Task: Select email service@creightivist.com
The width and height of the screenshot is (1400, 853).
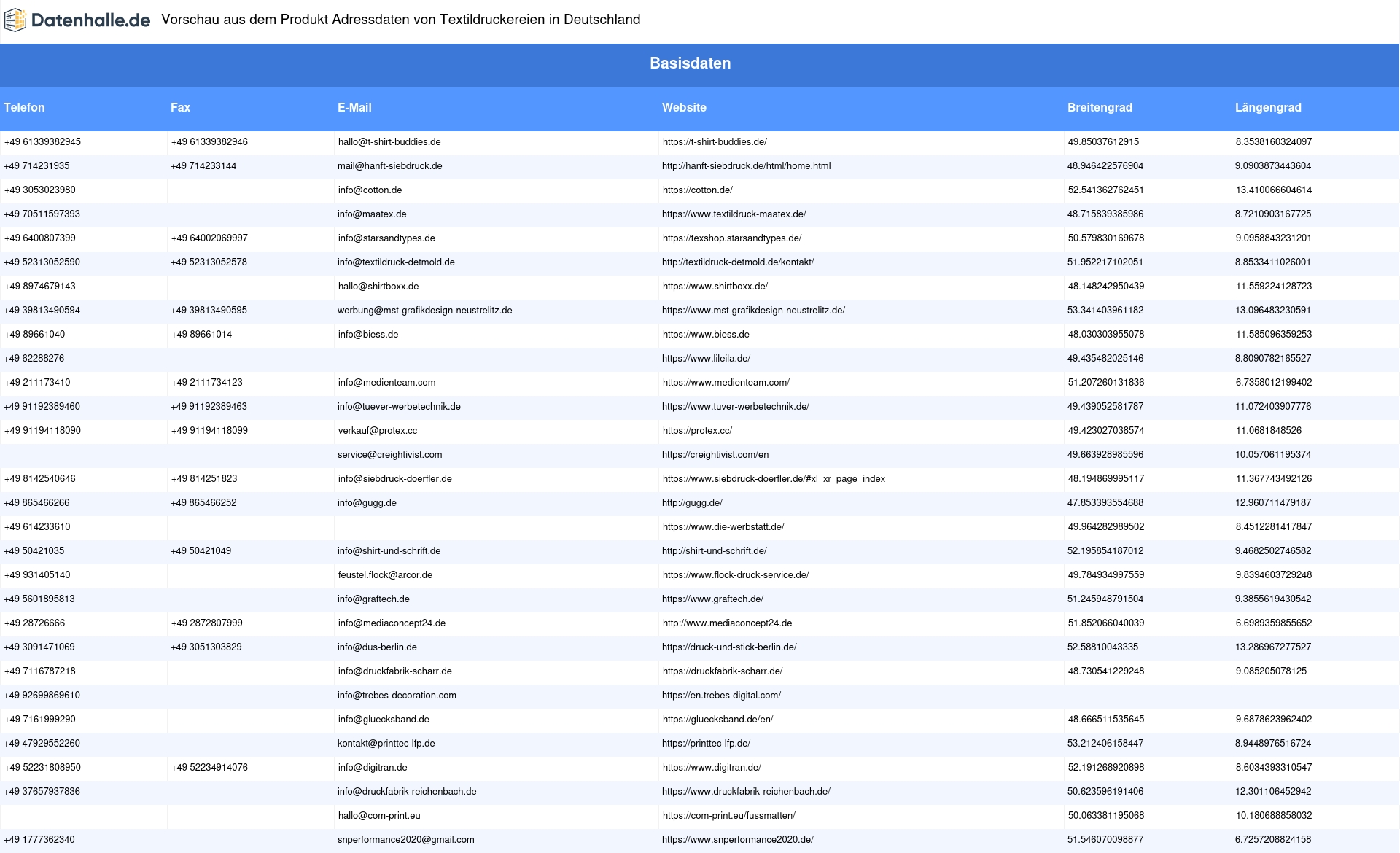Action: pyautogui.click(x=389, y=455)
